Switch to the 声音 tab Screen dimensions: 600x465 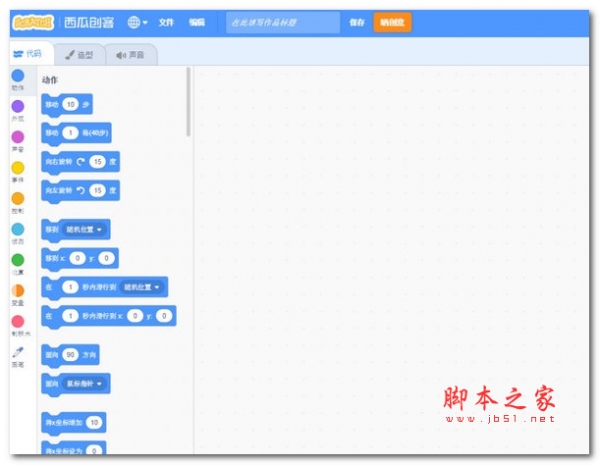coord(130,55)
